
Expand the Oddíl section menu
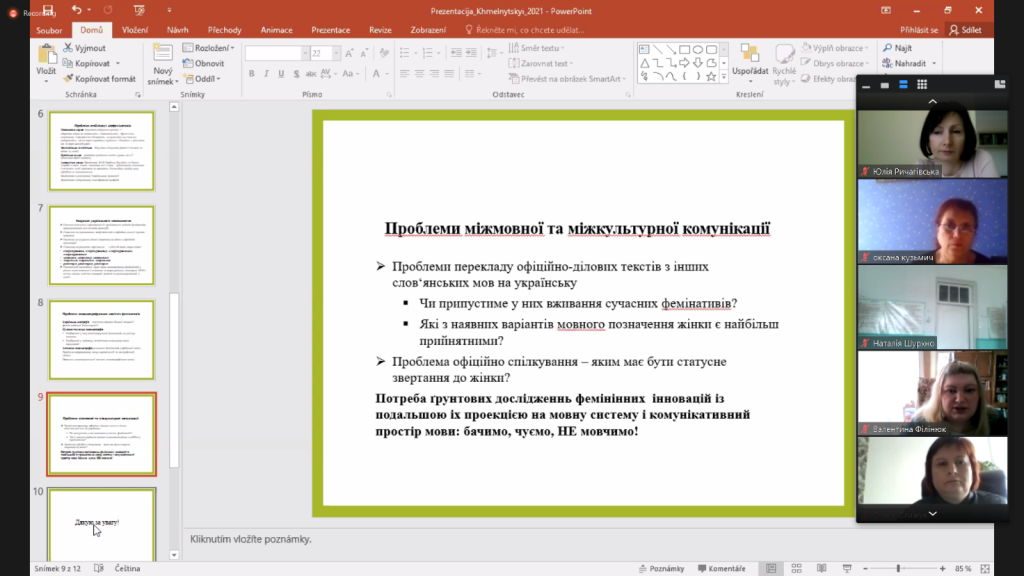(202, 79)
